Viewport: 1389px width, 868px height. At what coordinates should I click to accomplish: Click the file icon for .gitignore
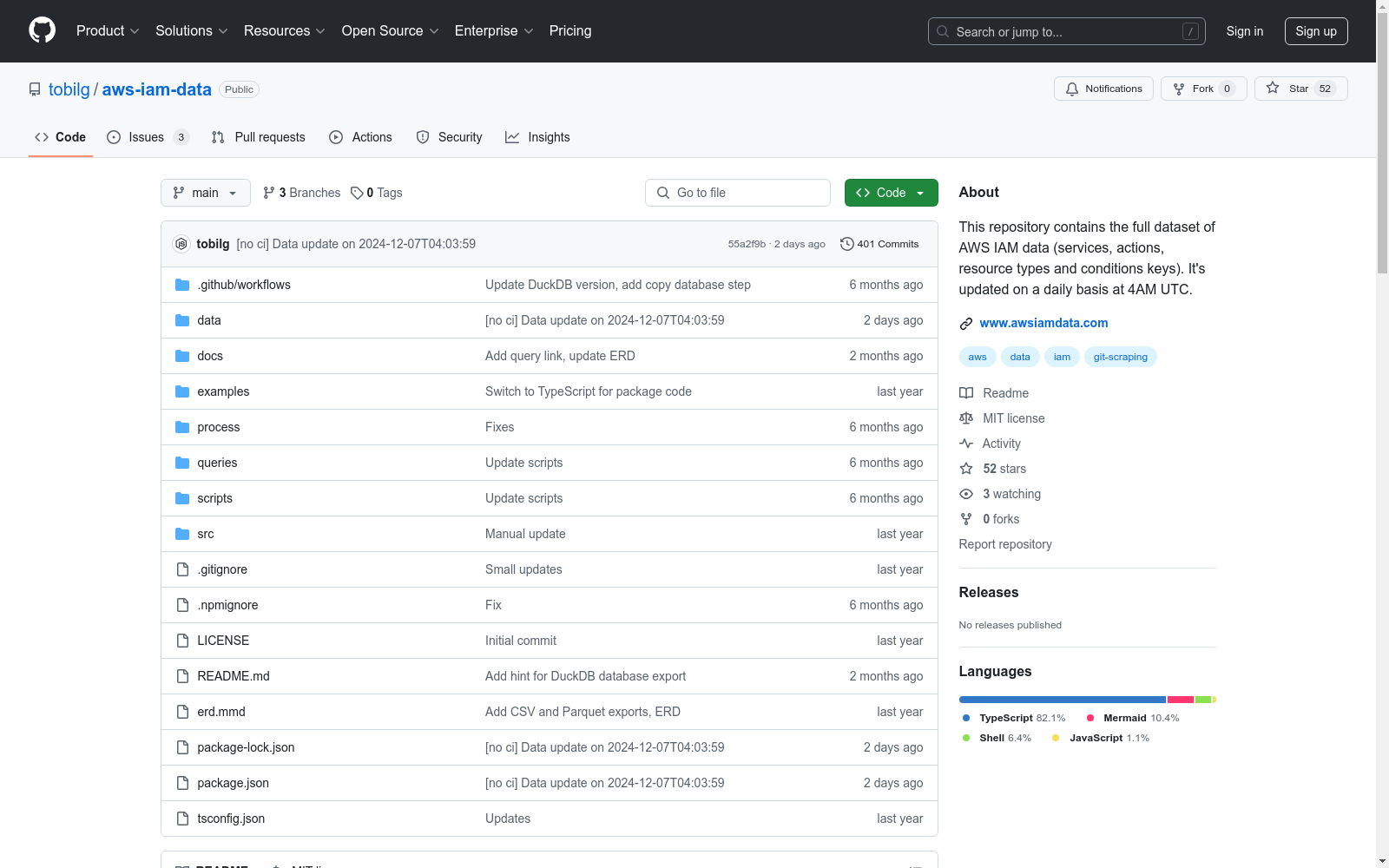click(182, 569)
